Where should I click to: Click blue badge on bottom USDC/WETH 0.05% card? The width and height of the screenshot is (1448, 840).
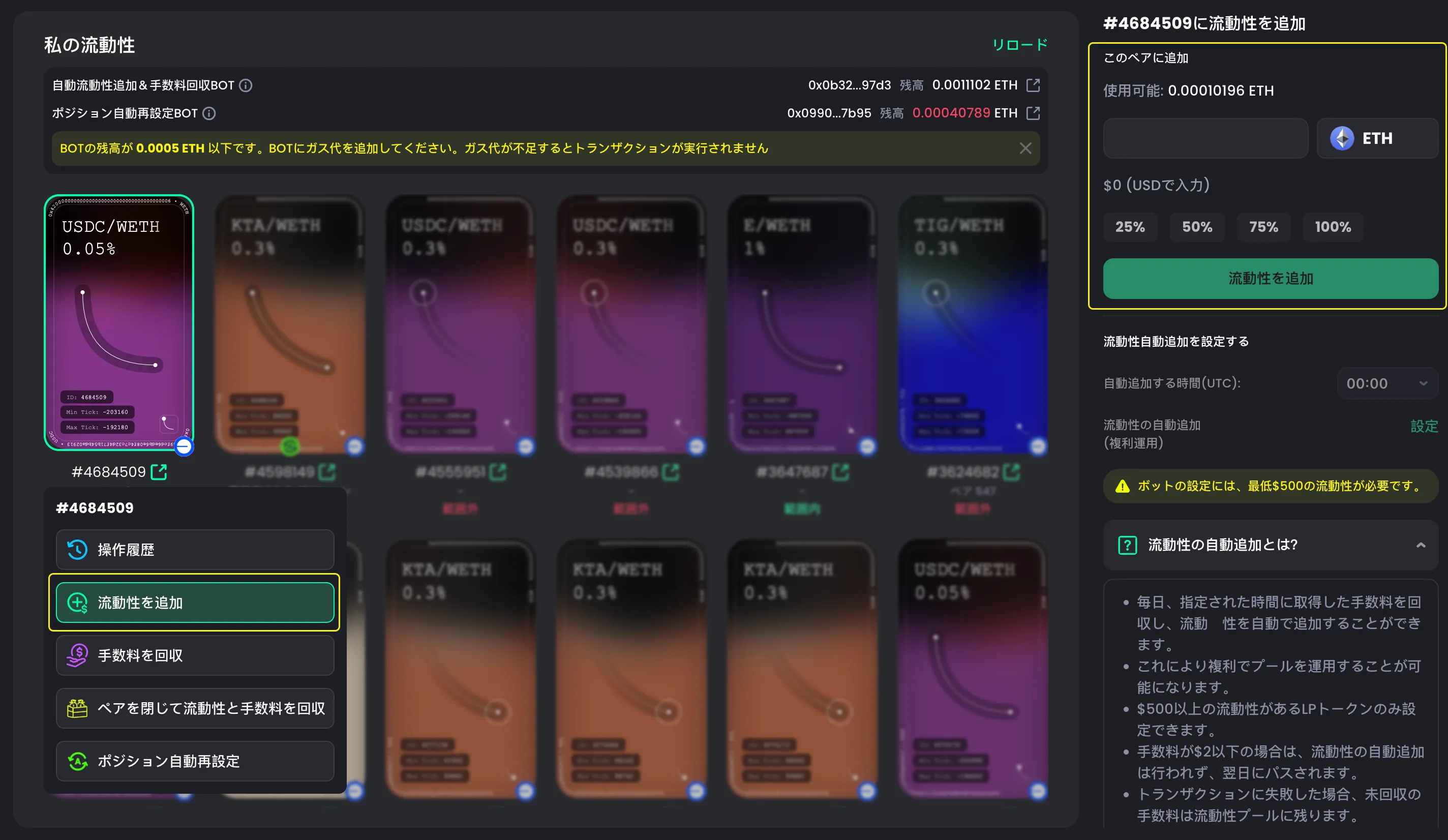coord(1038,791)
